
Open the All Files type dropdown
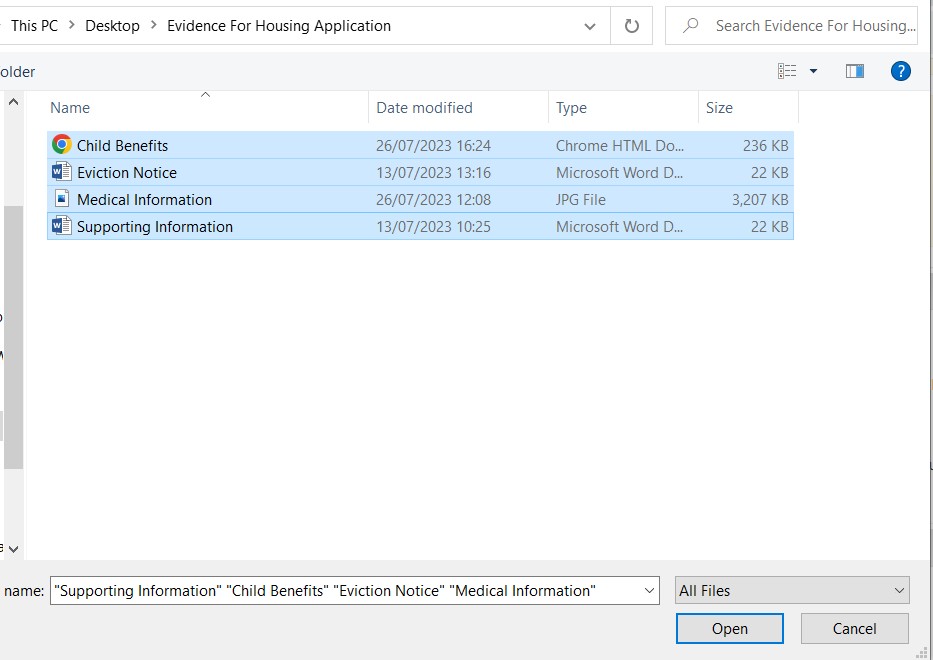792,591
